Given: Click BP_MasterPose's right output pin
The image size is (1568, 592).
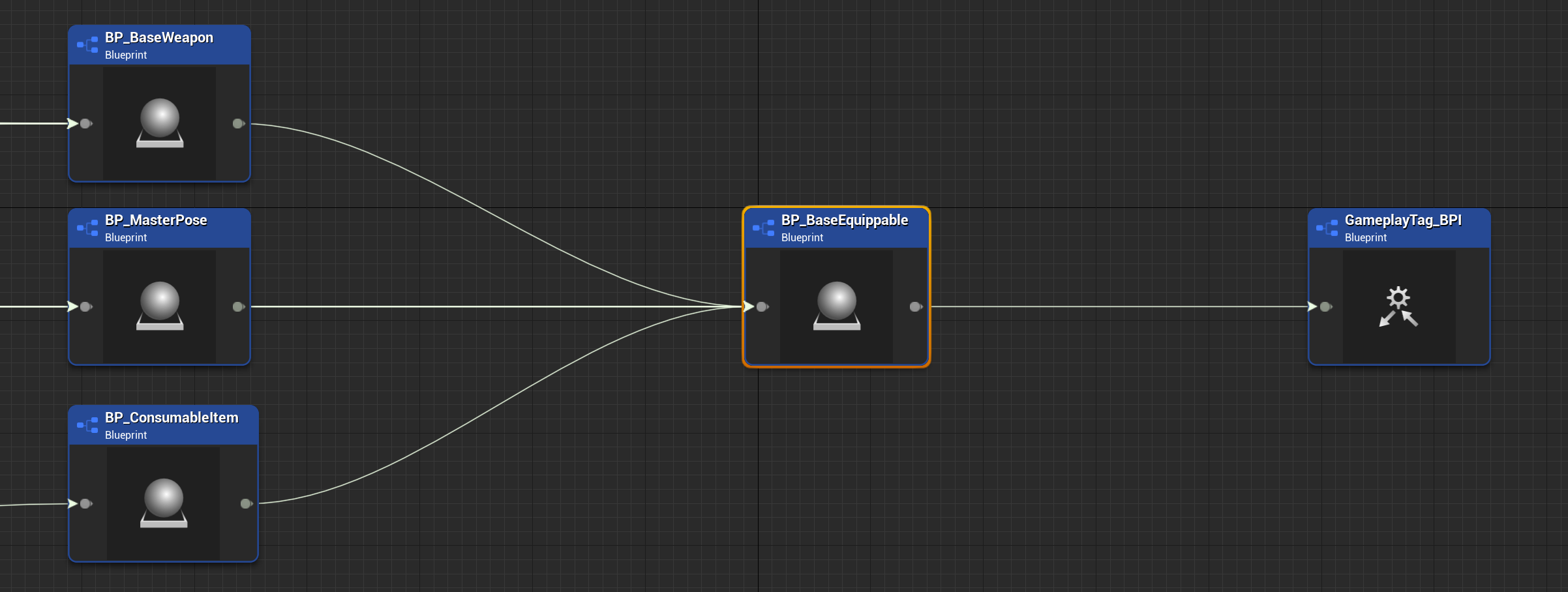Looking at the screenshot, I should click(x=239, y=306).
